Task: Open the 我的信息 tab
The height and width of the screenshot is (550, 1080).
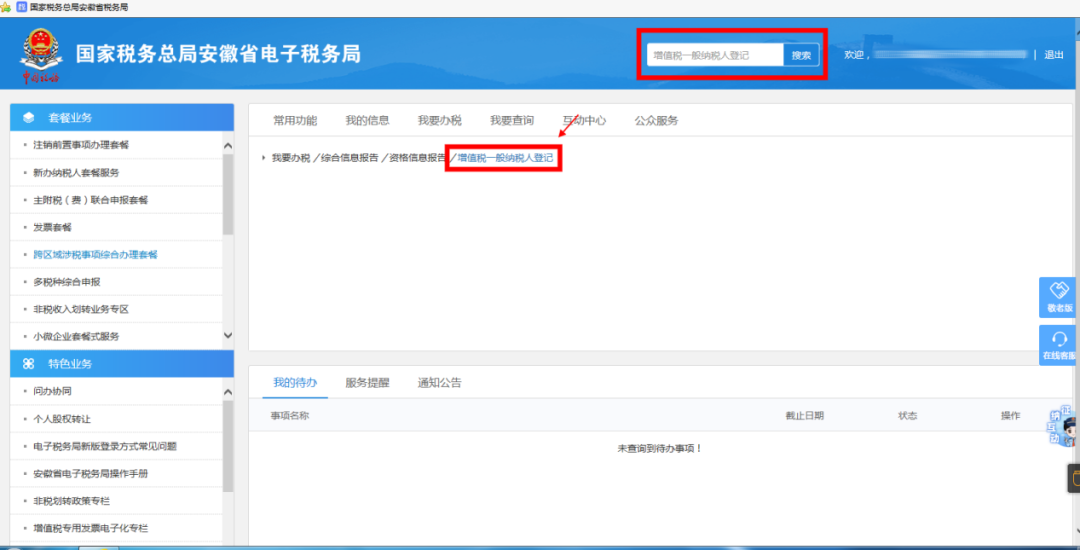Action: (367, 120)
